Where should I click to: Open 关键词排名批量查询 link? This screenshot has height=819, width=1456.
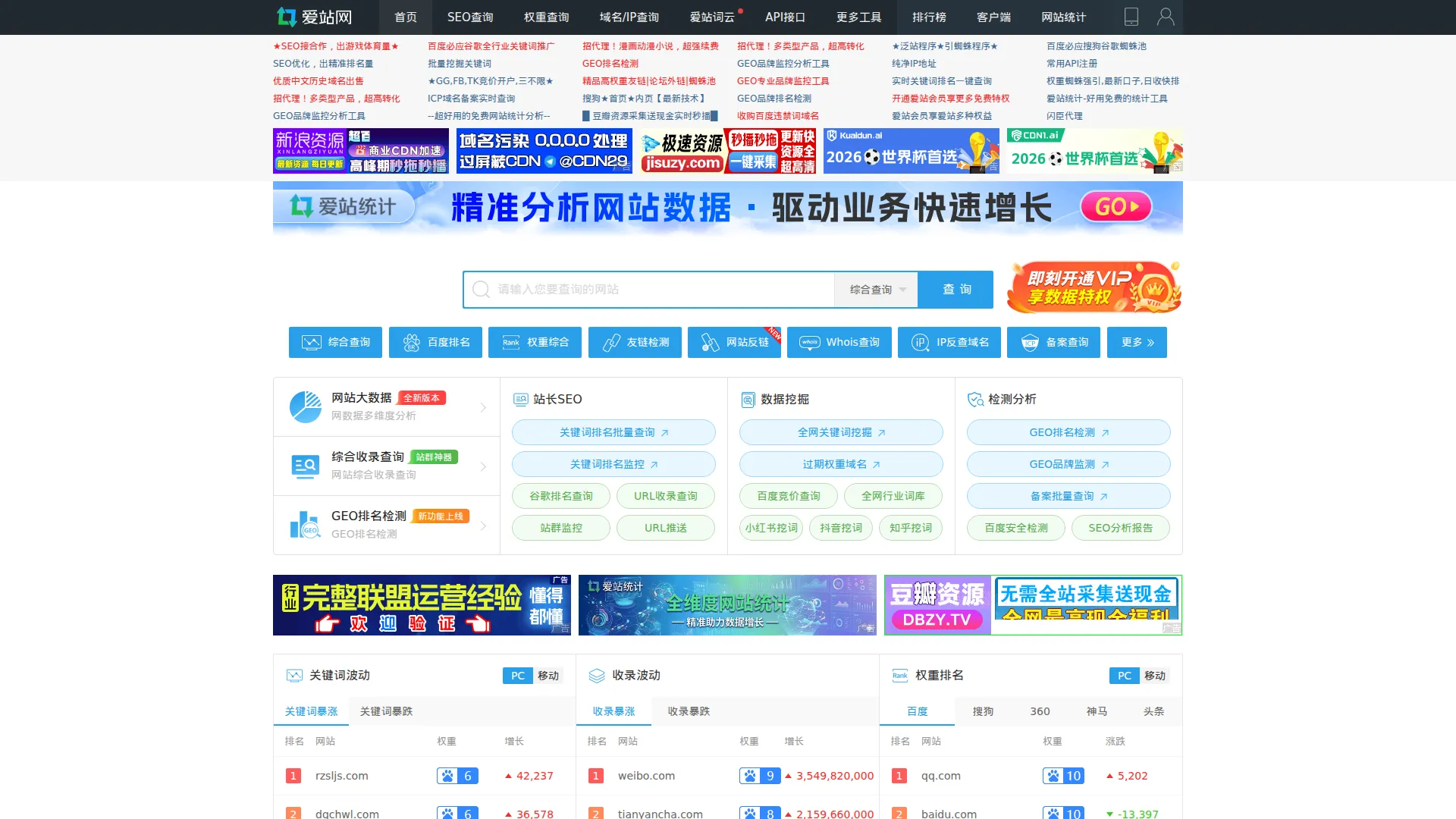click(613, 432)
